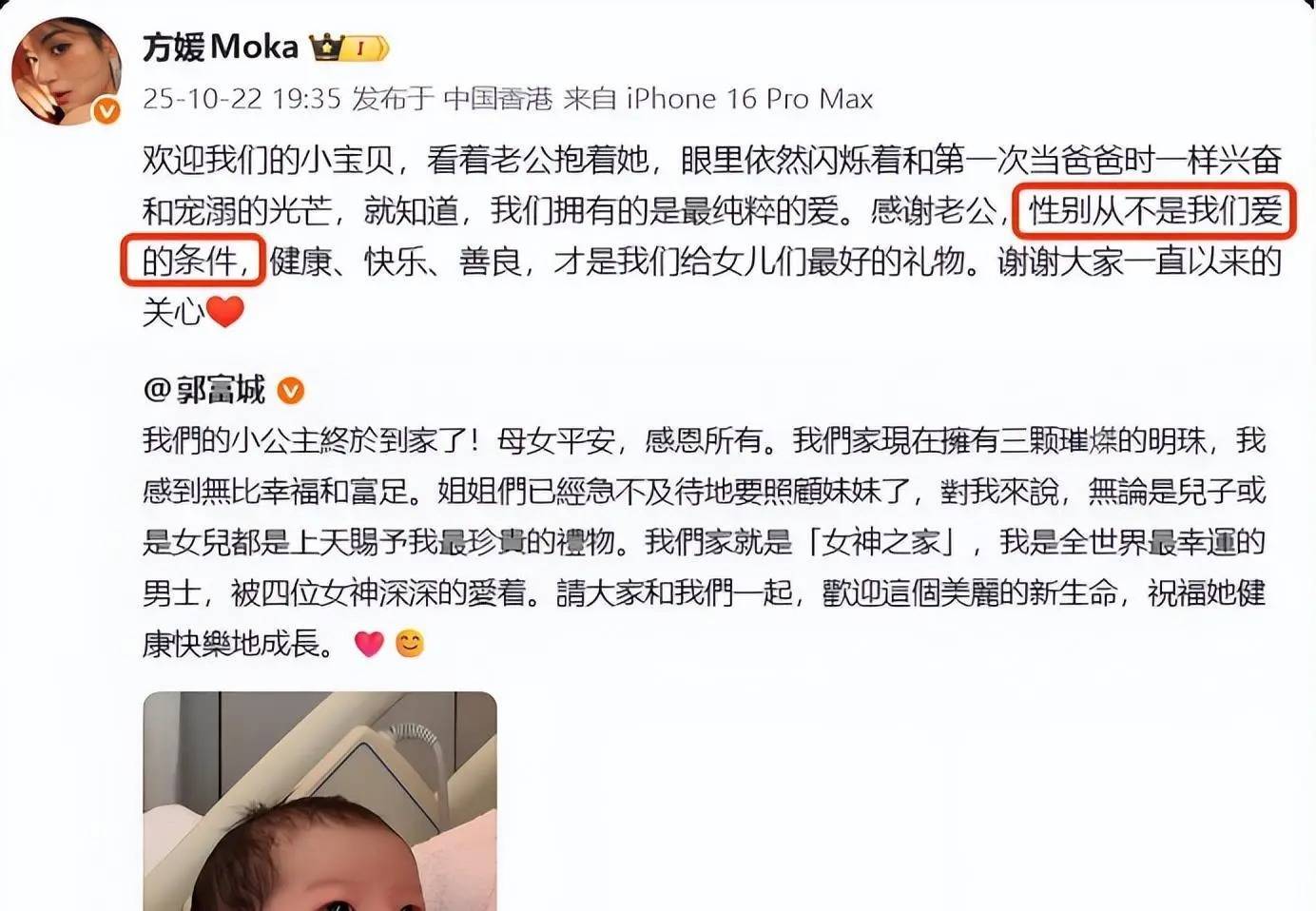Open the @郭富城 mention link

204,390
